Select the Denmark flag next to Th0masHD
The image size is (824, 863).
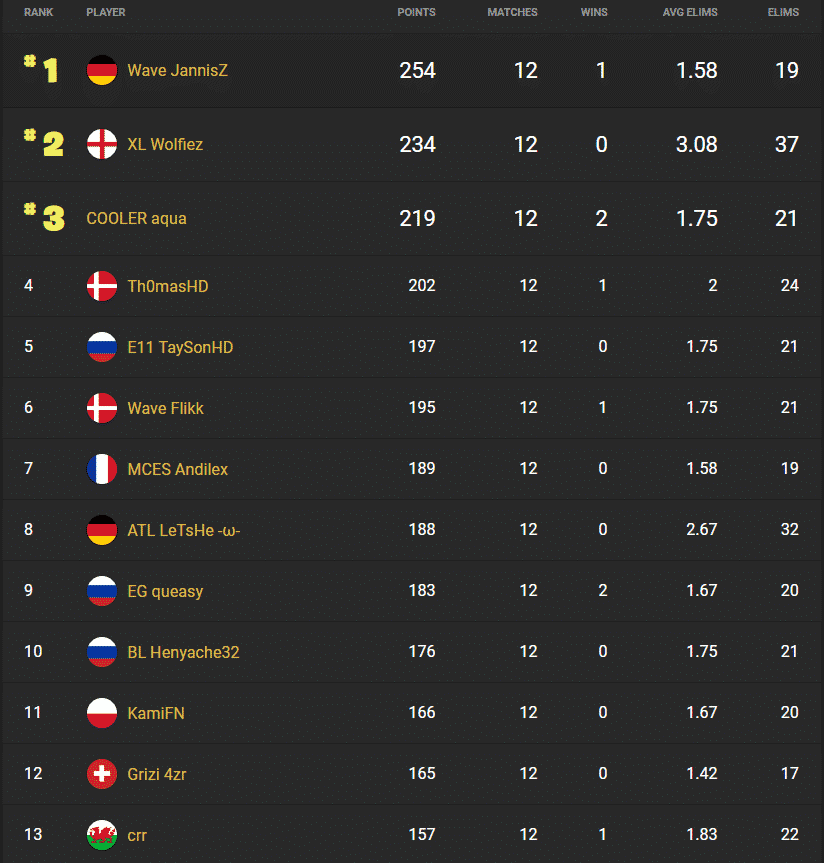pos(101,285)
